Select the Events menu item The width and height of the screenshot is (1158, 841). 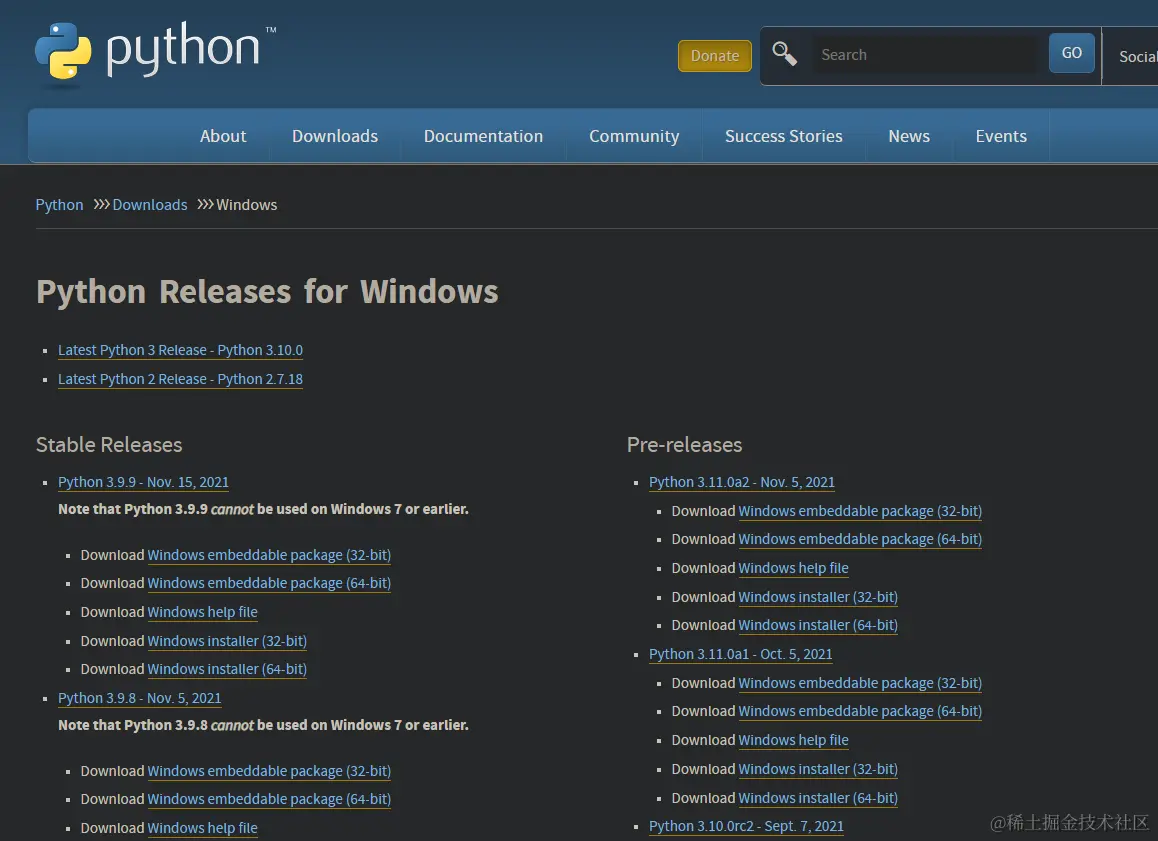pyautogui.click(x=1001, y=136)
